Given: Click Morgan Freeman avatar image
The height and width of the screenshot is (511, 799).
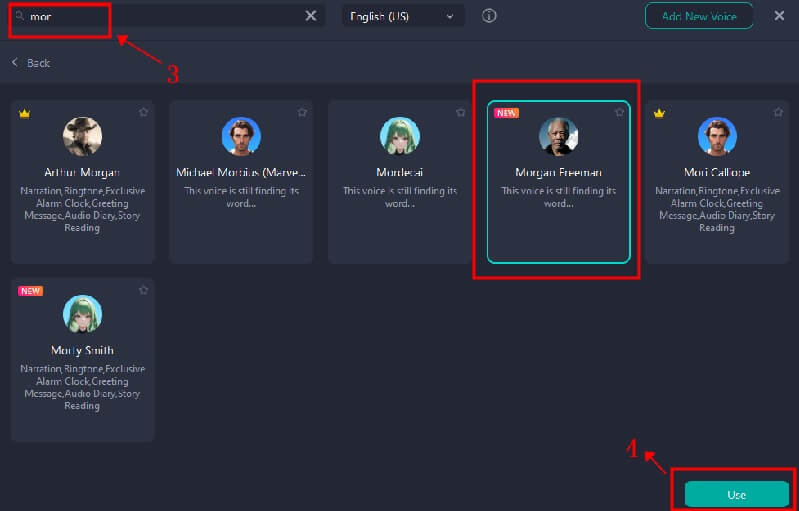Looking at the screenshot, I should click(558, 136).
